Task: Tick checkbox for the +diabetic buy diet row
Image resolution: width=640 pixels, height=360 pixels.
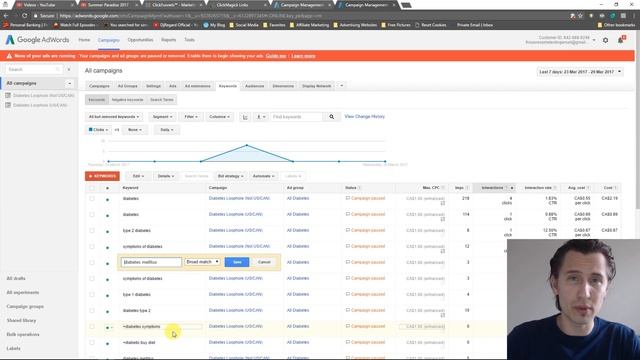Action: coord(92,342)
